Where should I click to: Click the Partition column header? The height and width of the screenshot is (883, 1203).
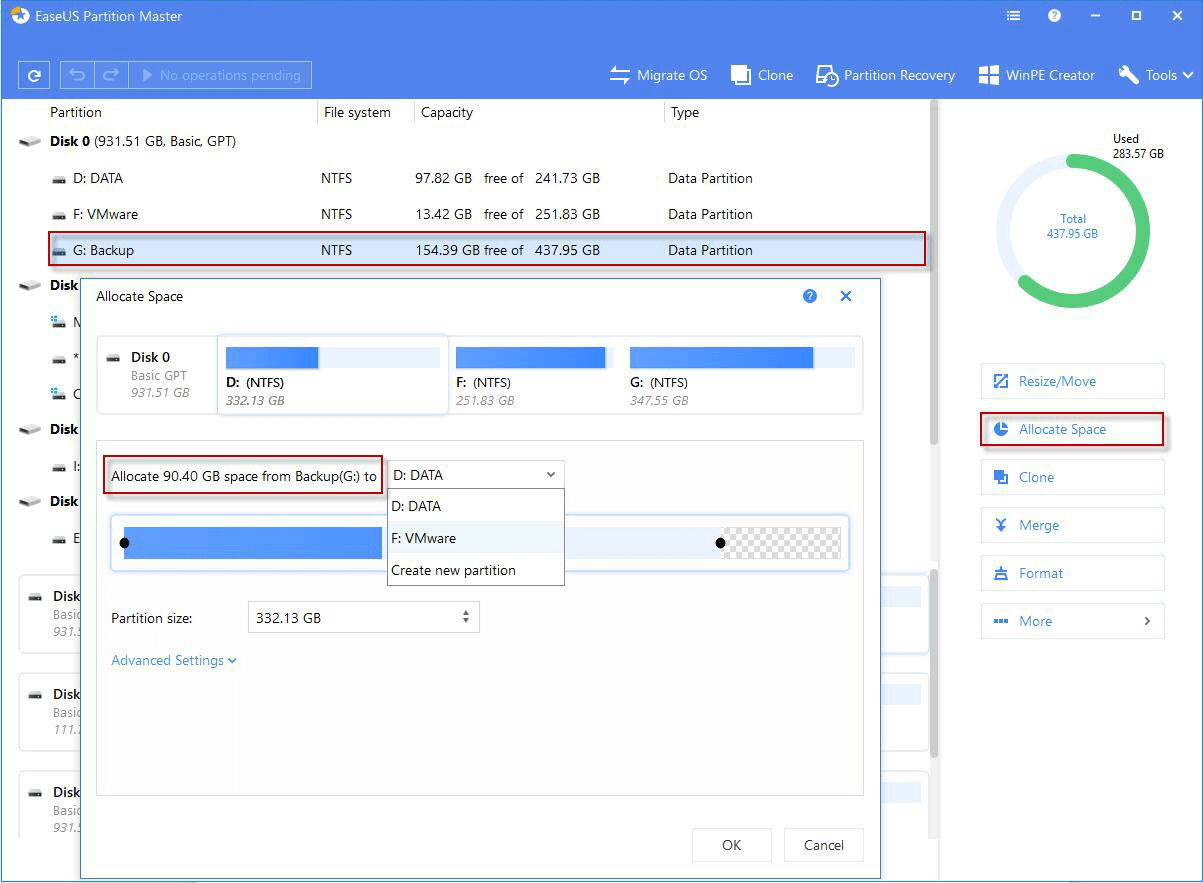point(76,112)
